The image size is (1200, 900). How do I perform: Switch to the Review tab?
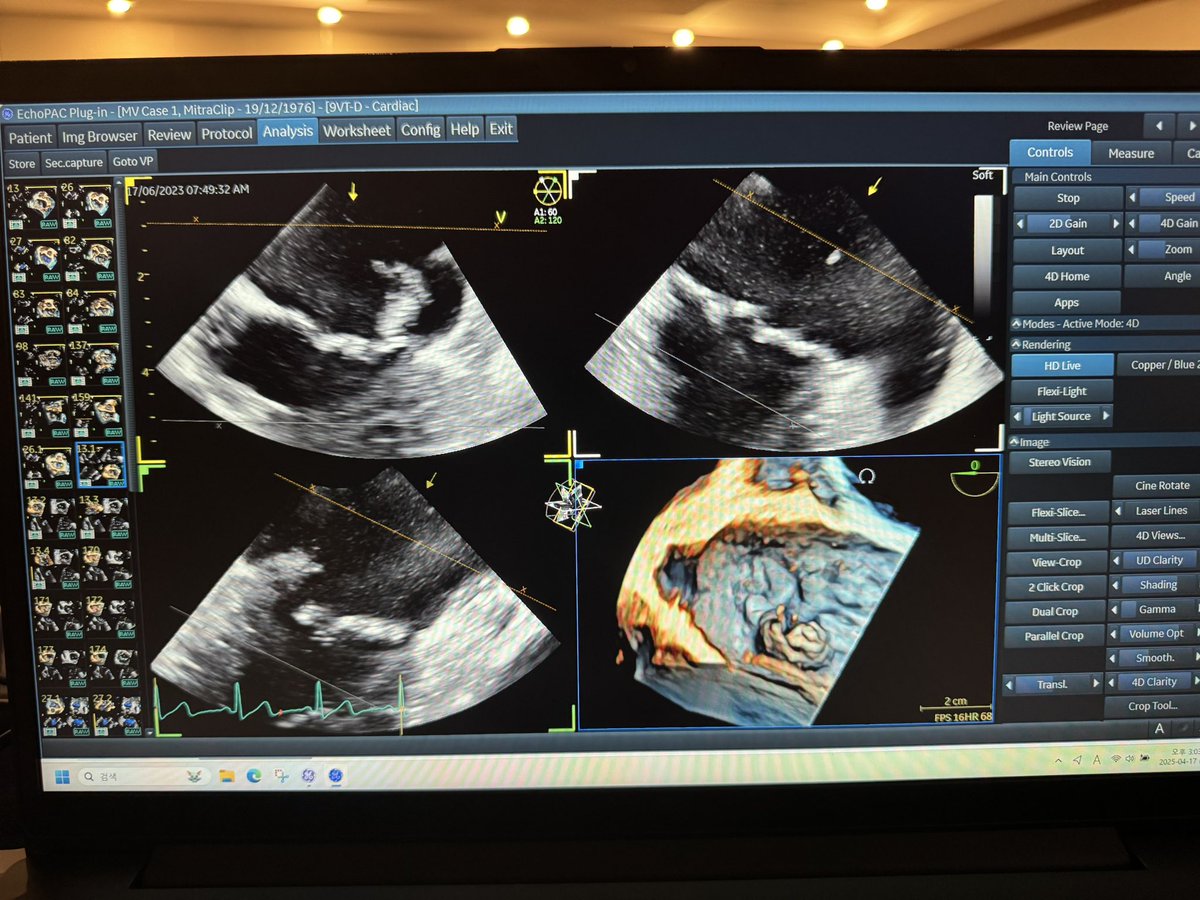pos(168,133)
